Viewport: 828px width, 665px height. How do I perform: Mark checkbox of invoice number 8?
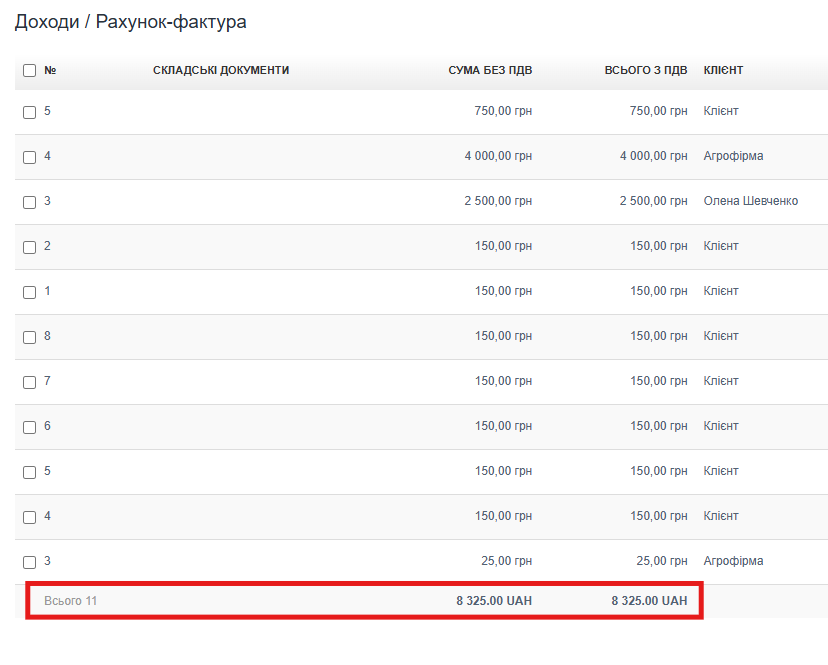point(29,337)
